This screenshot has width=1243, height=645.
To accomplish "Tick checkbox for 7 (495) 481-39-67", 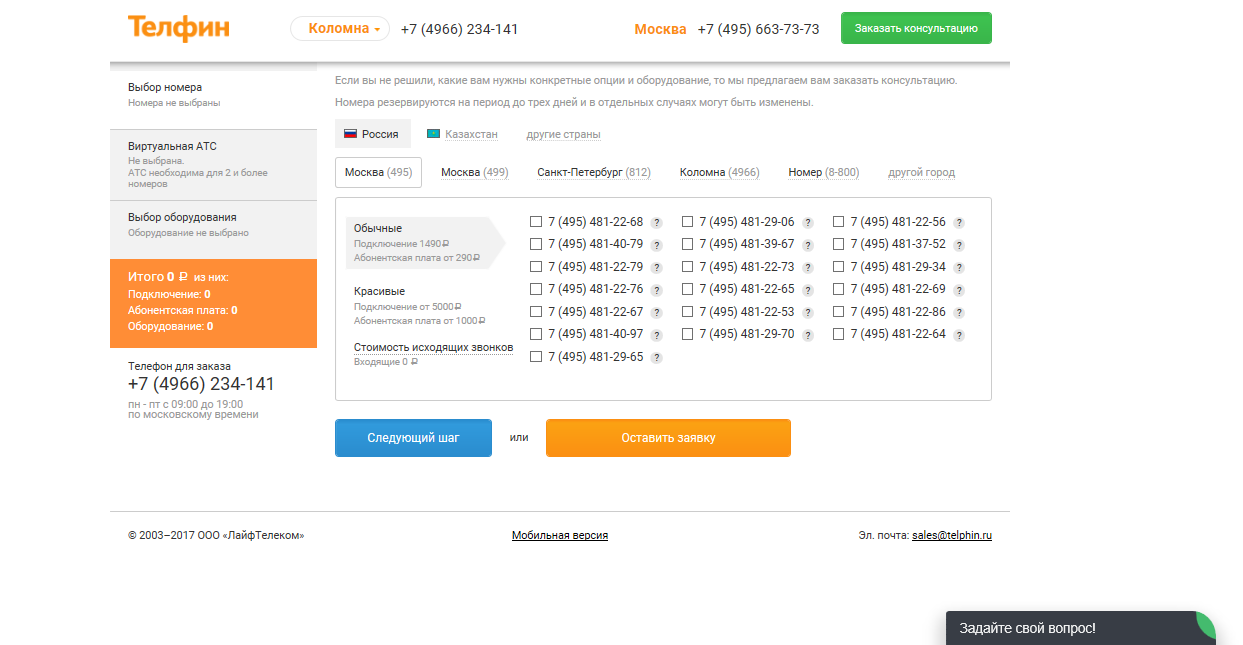I will coord(687,244).
